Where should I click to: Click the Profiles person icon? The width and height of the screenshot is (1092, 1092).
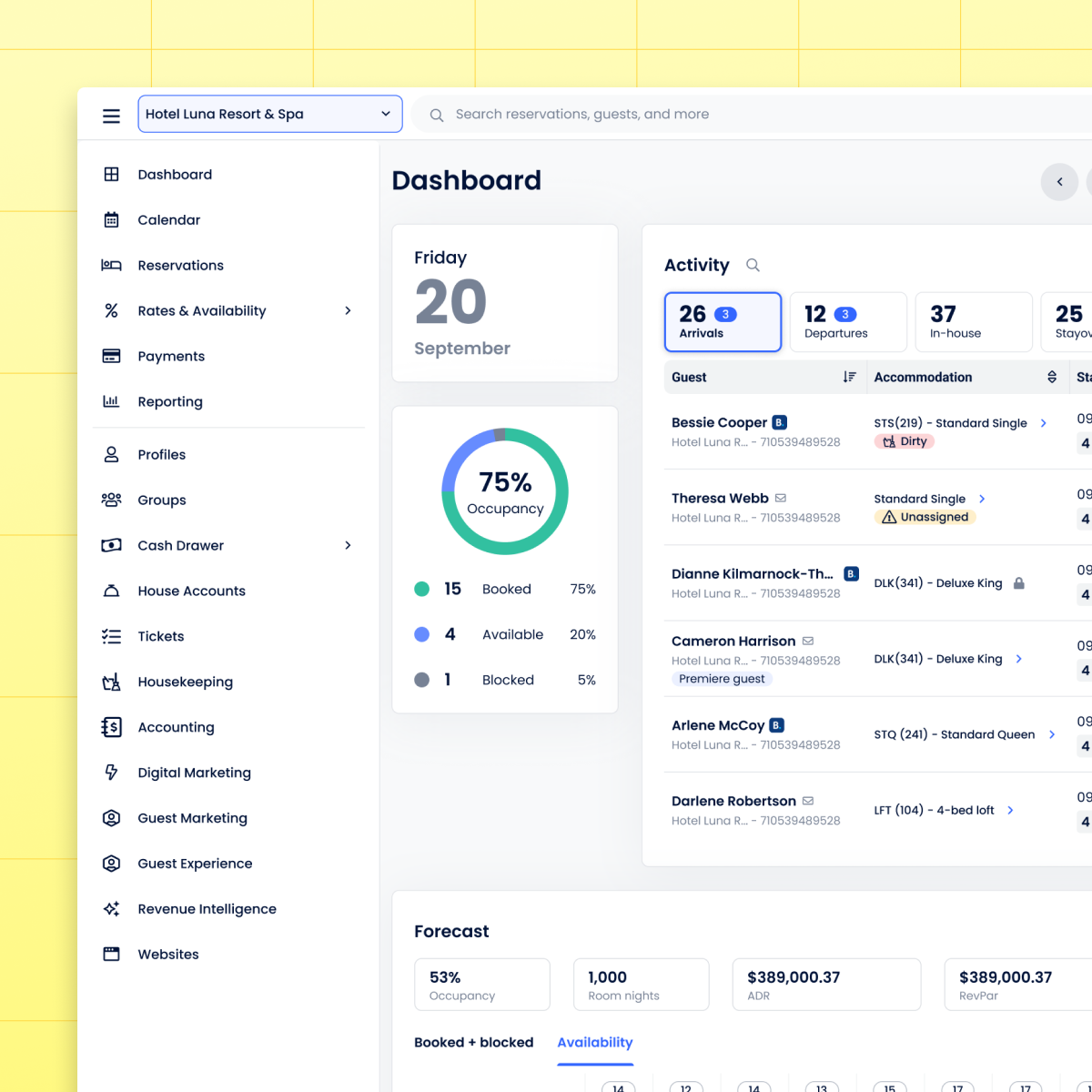coord(111,454)
